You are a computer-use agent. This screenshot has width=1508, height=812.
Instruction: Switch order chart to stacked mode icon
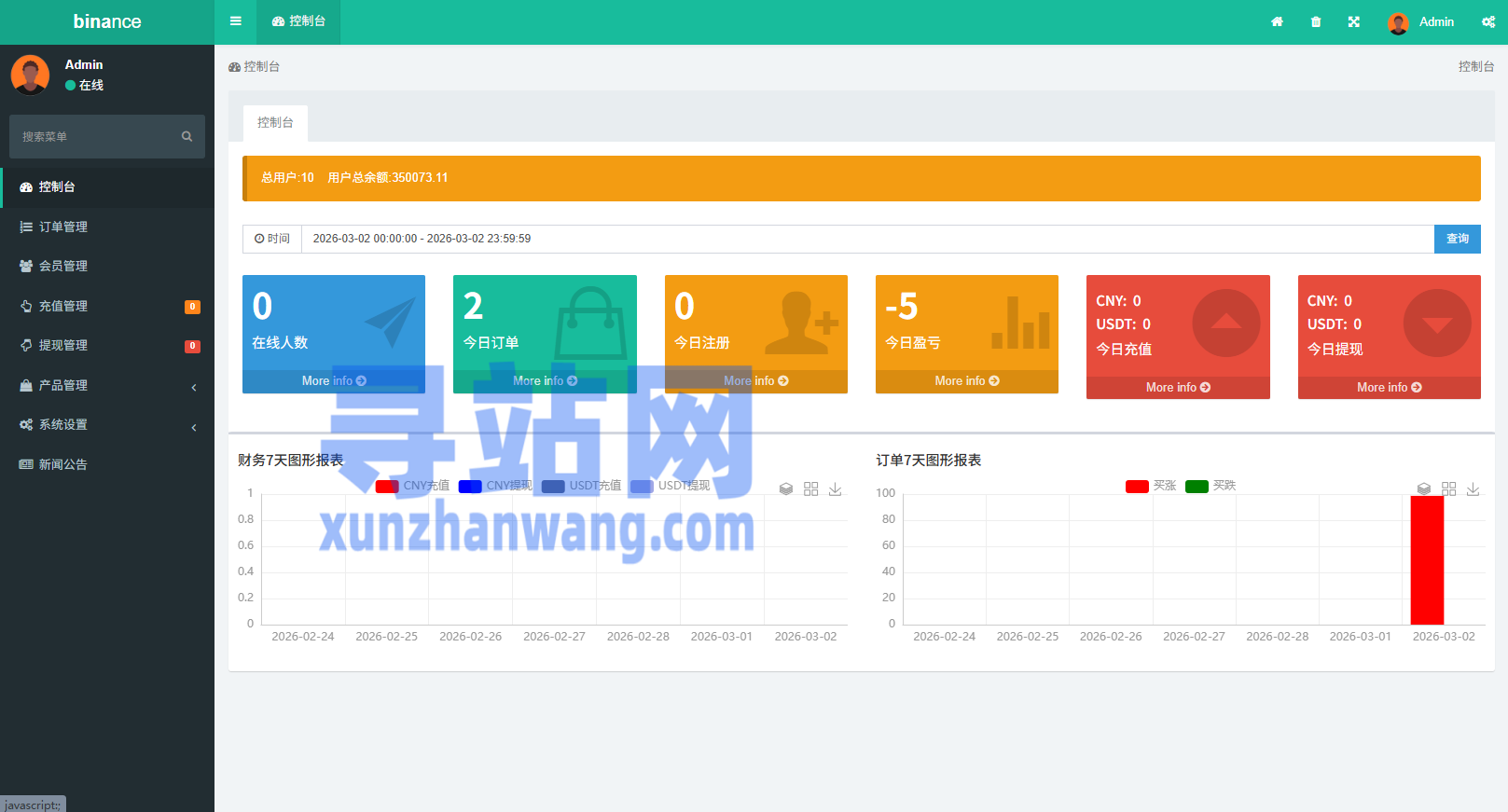click(1424, 489)
